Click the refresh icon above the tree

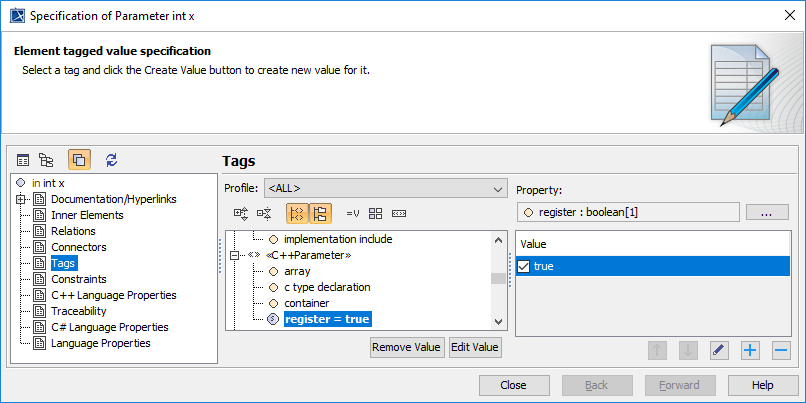pyautogui.click(x=111, y=159)
